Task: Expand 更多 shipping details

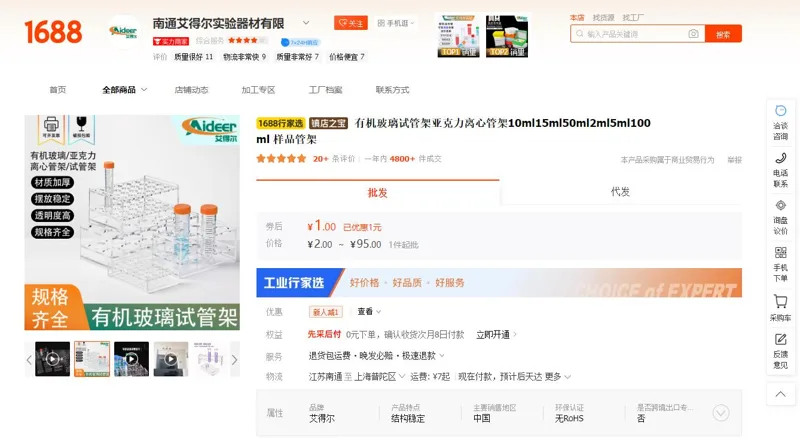Action: point(558,377)
